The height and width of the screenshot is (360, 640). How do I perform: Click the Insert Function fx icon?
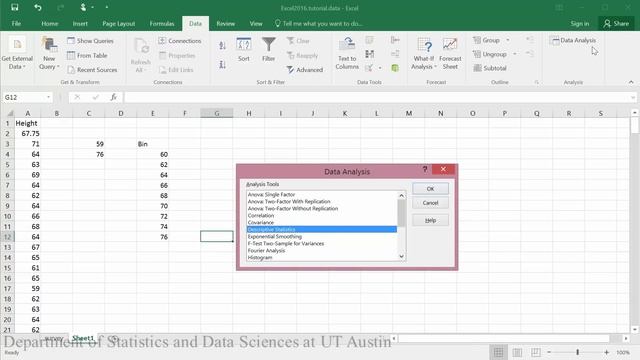pos(113,97)
